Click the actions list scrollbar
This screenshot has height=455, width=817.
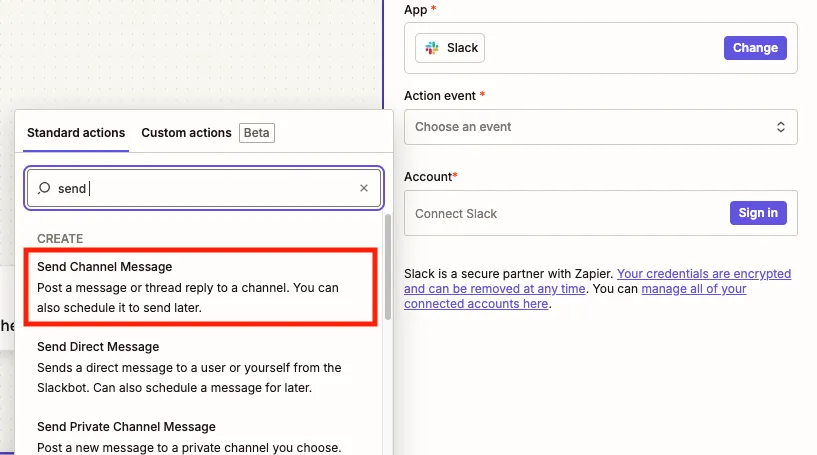[388, 266]
